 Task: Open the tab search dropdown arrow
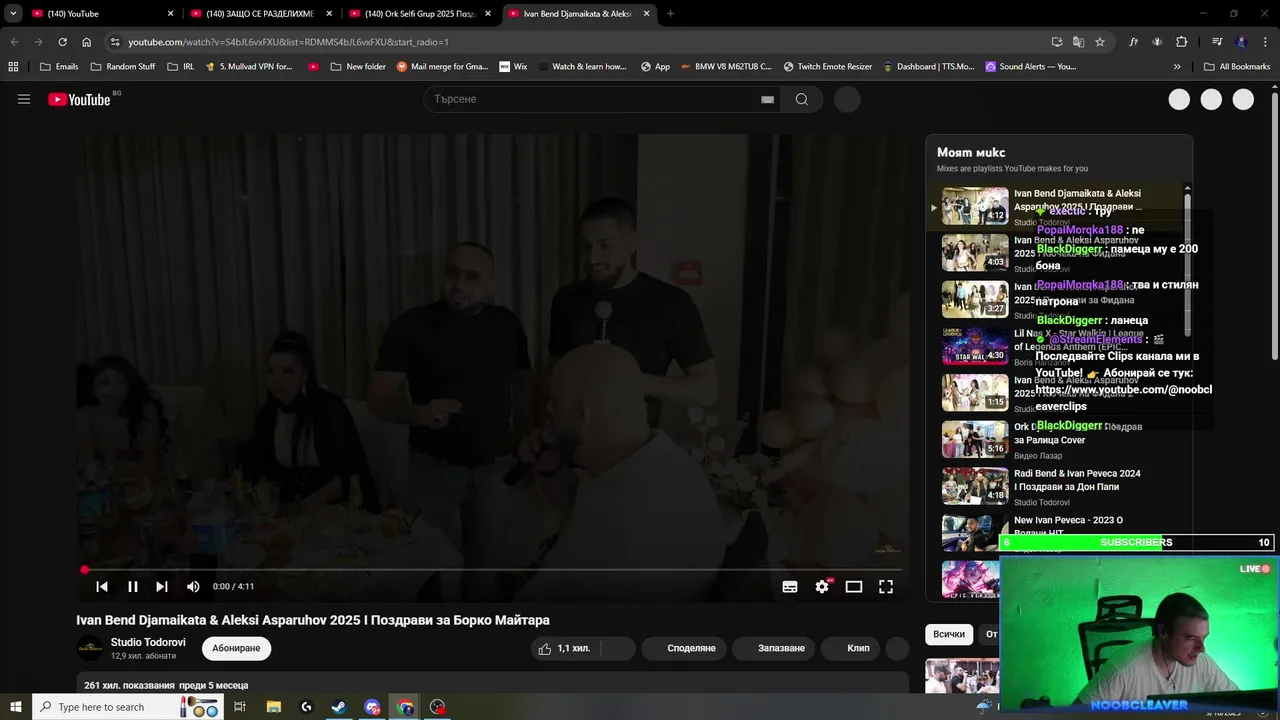tap(13, 14)
